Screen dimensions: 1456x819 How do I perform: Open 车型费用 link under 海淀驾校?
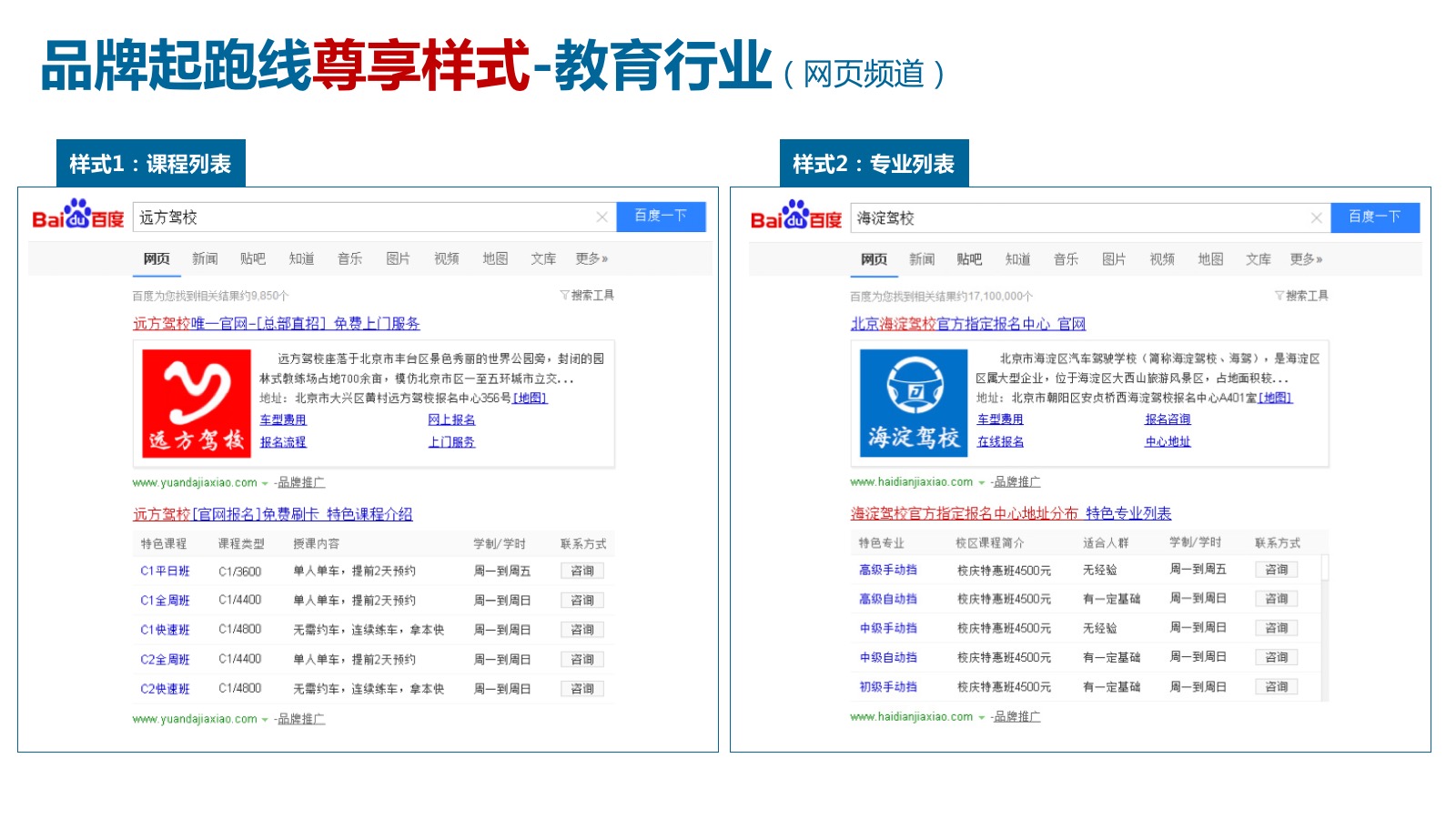pos(1000,420)
